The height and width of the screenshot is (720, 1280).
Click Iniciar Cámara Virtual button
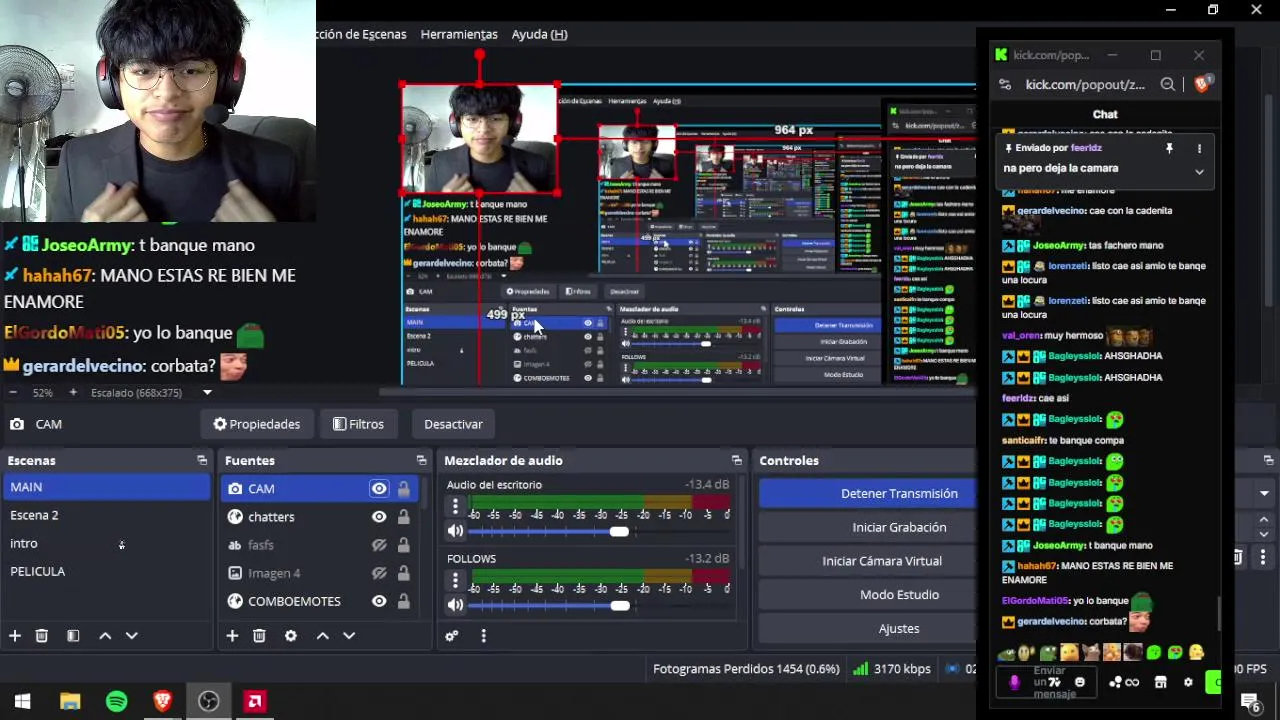click(x=867, y=561)
